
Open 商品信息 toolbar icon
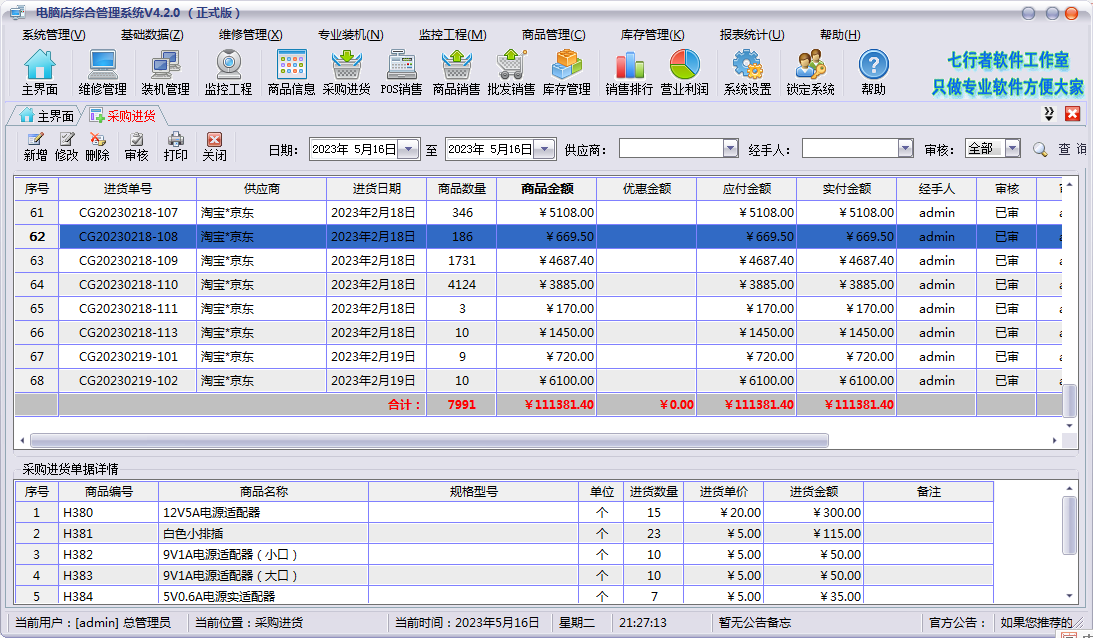[x=291, y=73]
